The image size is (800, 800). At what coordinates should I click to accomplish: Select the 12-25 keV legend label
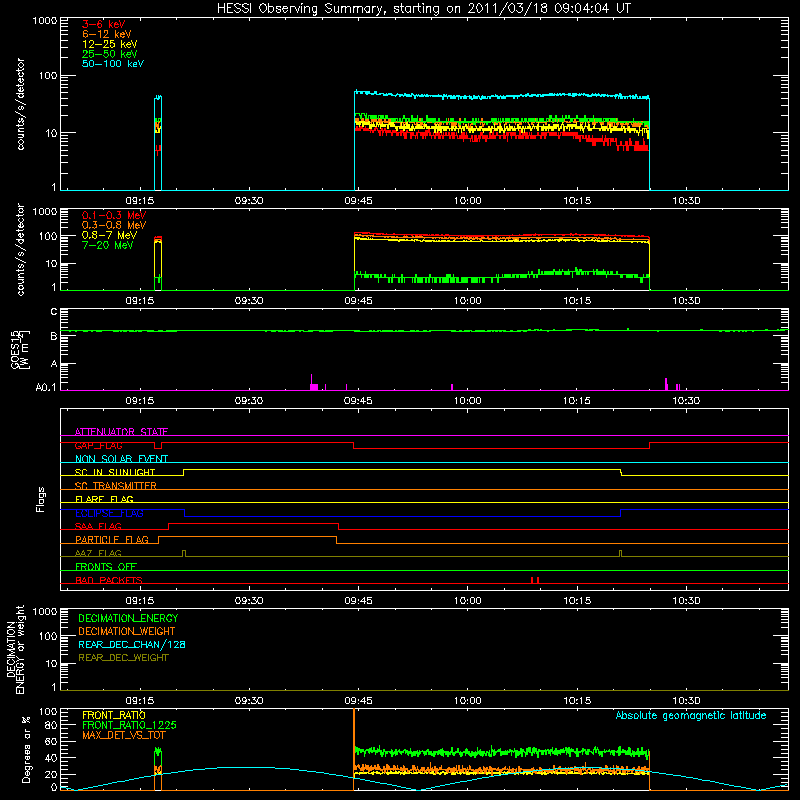tap(110, 44)
